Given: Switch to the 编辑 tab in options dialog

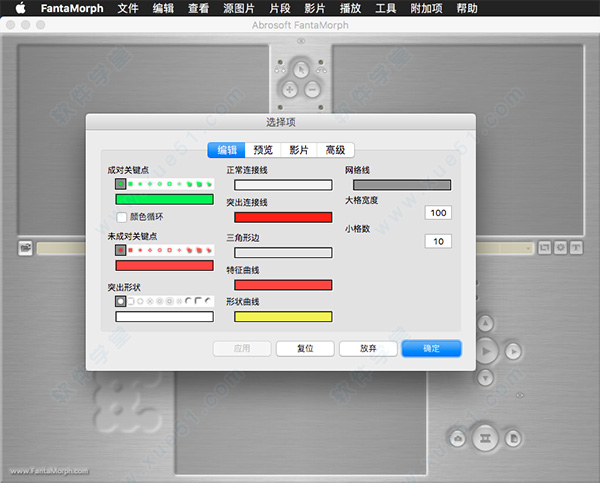Looking at the screenshot, I should point(227,150).
